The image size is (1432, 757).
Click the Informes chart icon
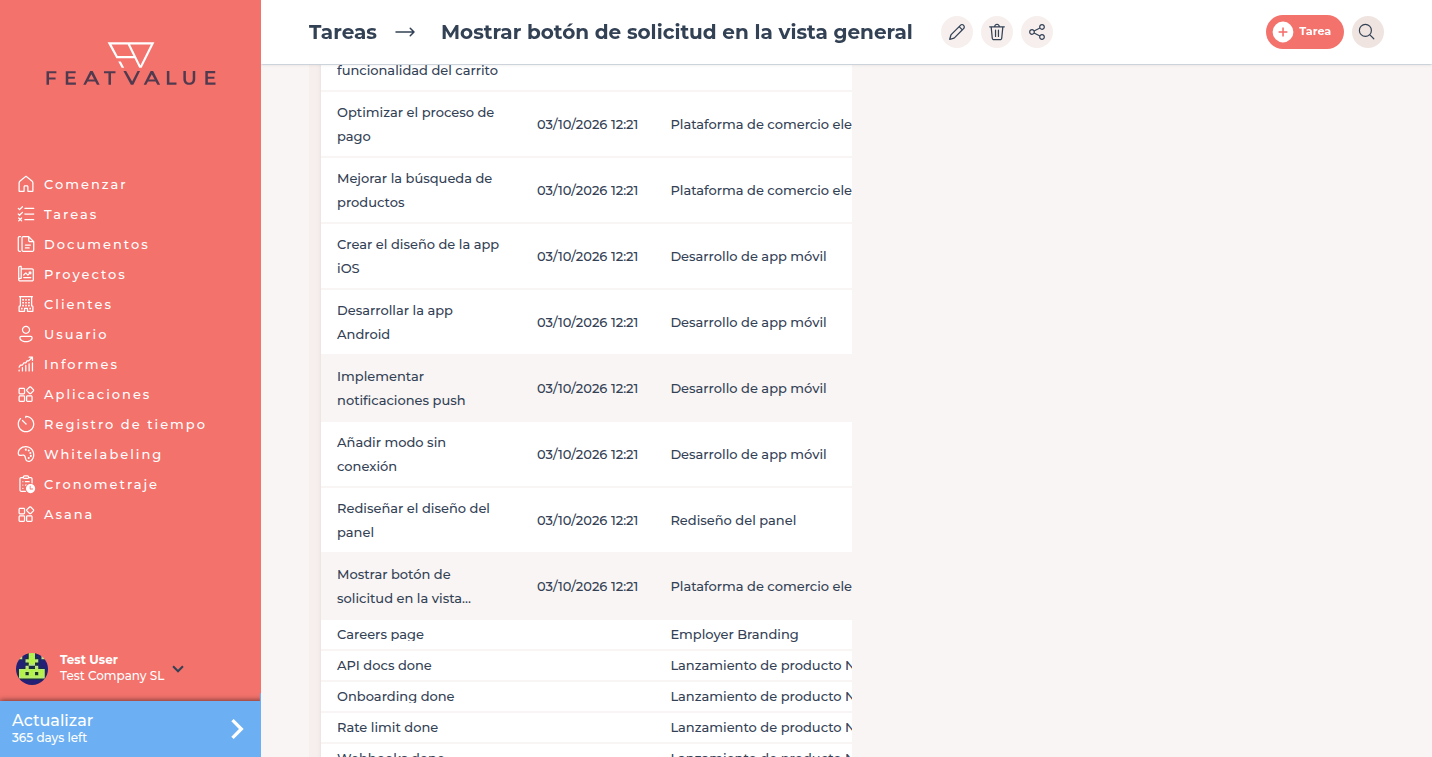coord(26,364)
